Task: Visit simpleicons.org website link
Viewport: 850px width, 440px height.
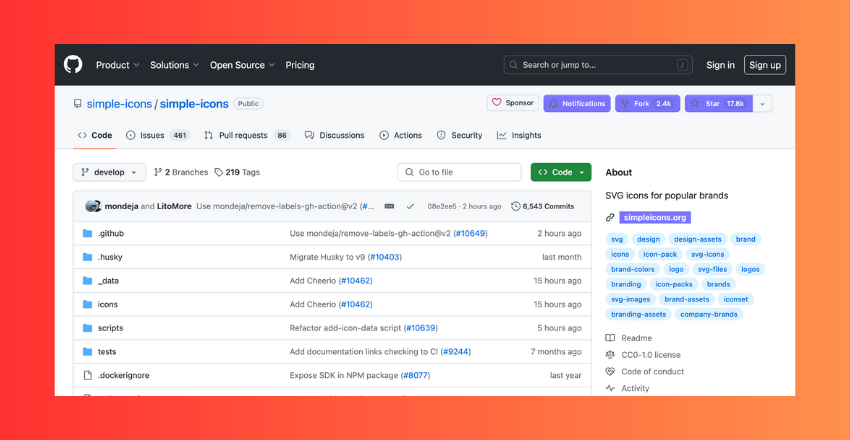Action: pos(655,218)
